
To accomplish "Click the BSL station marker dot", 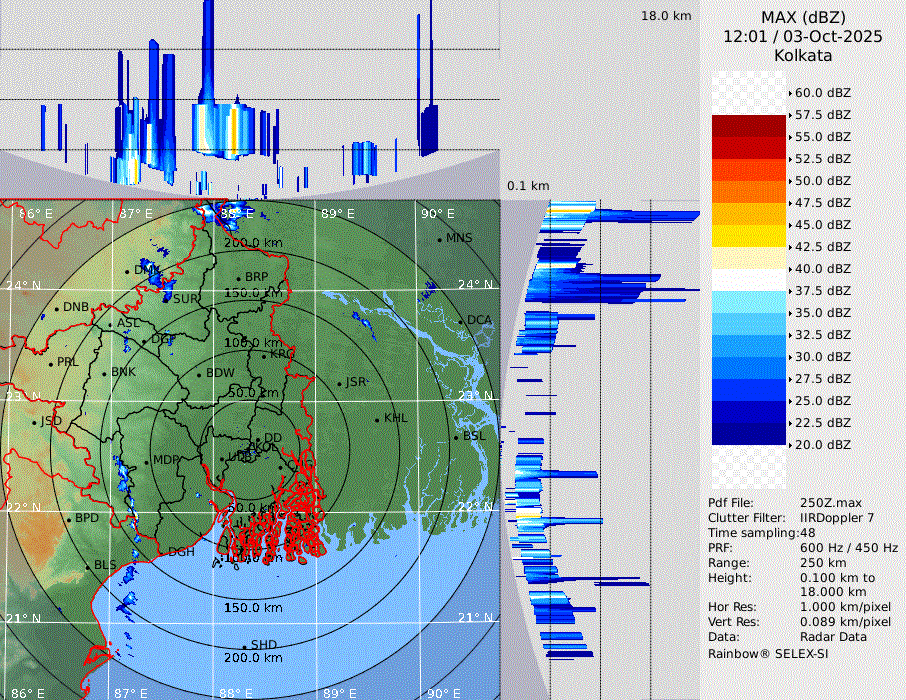I will click(x=456, y=437).
